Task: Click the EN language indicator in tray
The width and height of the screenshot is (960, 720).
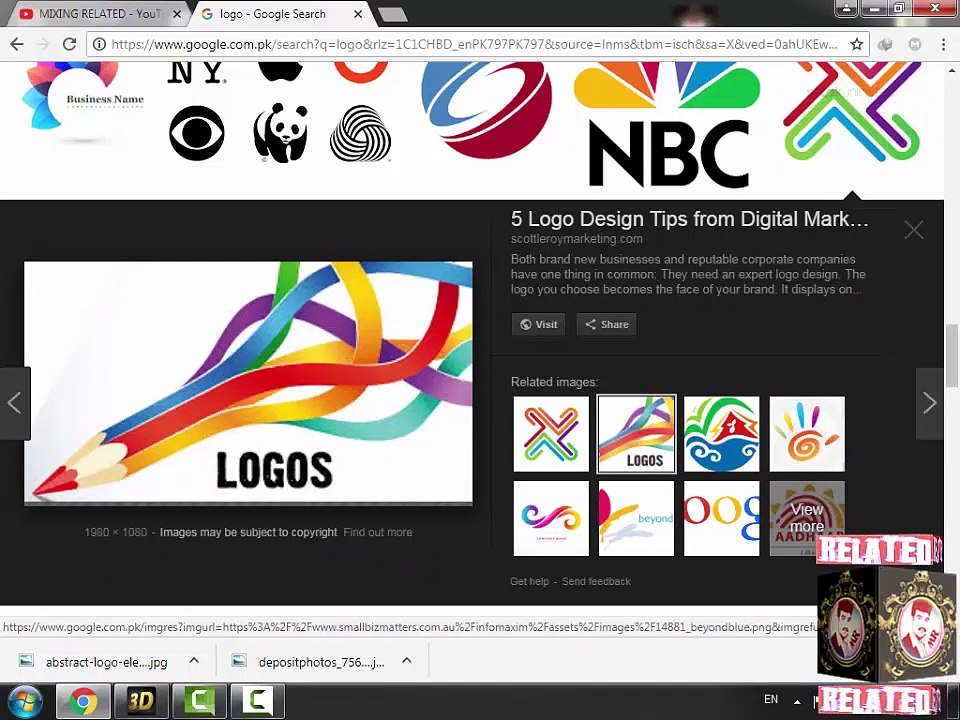Action: click(x=771, y=699)
